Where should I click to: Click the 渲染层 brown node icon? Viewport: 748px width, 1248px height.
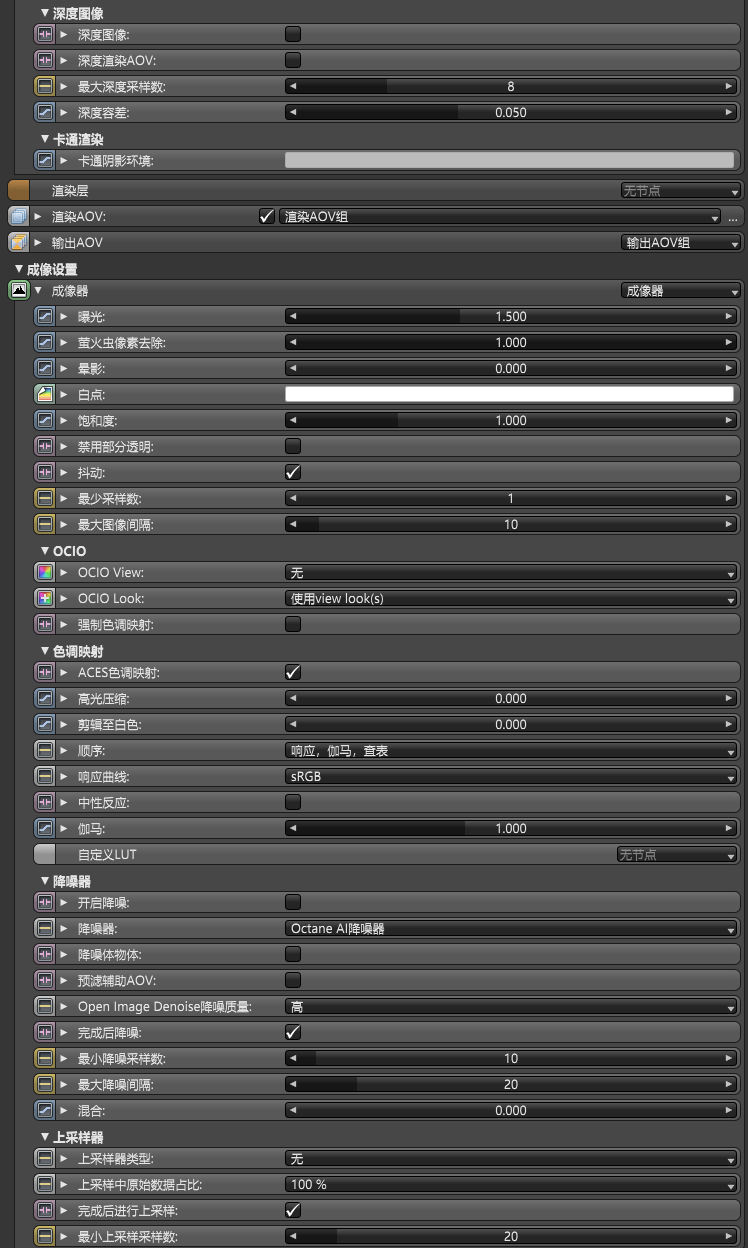click(x=19, y=190)
